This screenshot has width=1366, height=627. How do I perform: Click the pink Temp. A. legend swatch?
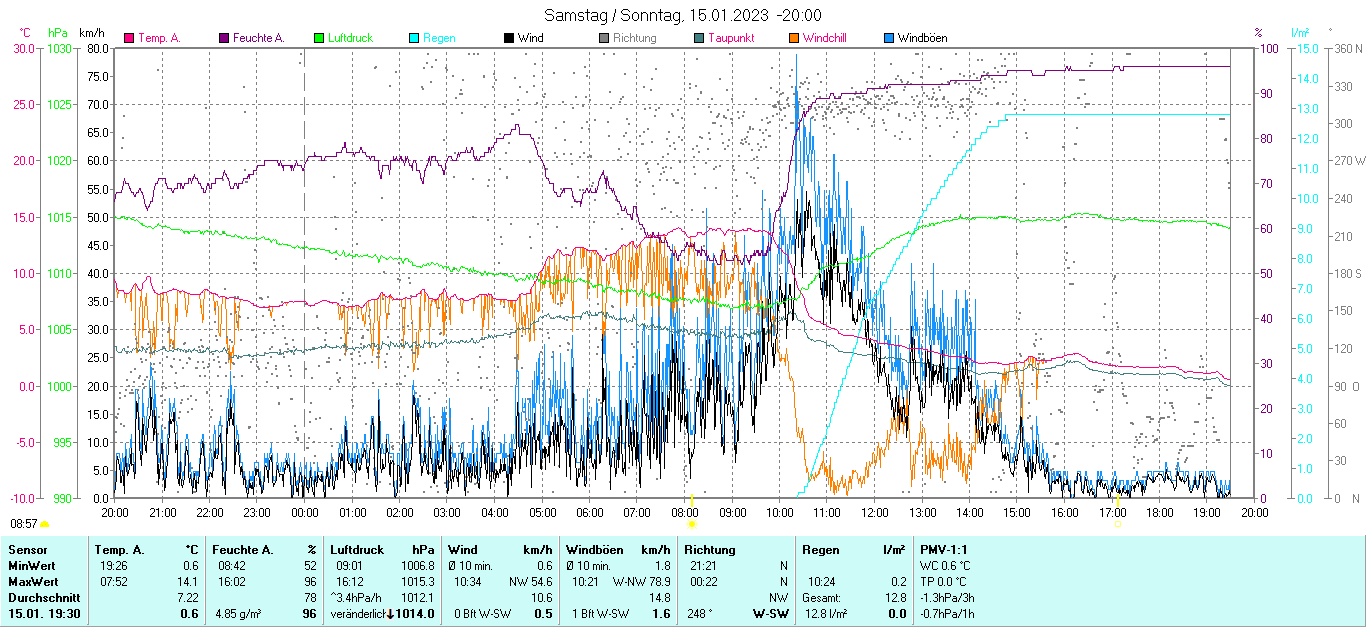click(x=128, y=38)
